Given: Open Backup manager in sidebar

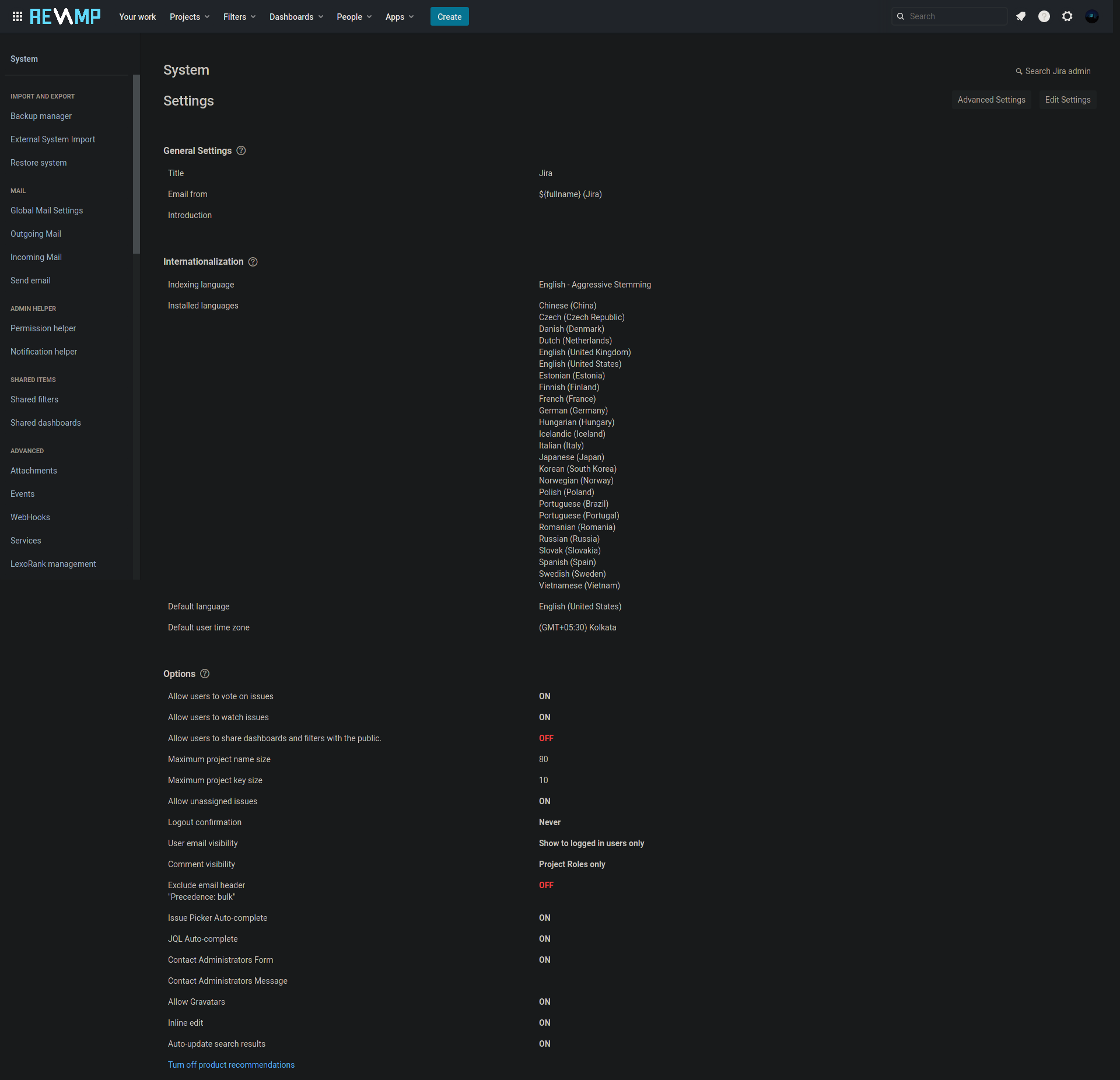Looking at the screenshot, I should (41, 116).
